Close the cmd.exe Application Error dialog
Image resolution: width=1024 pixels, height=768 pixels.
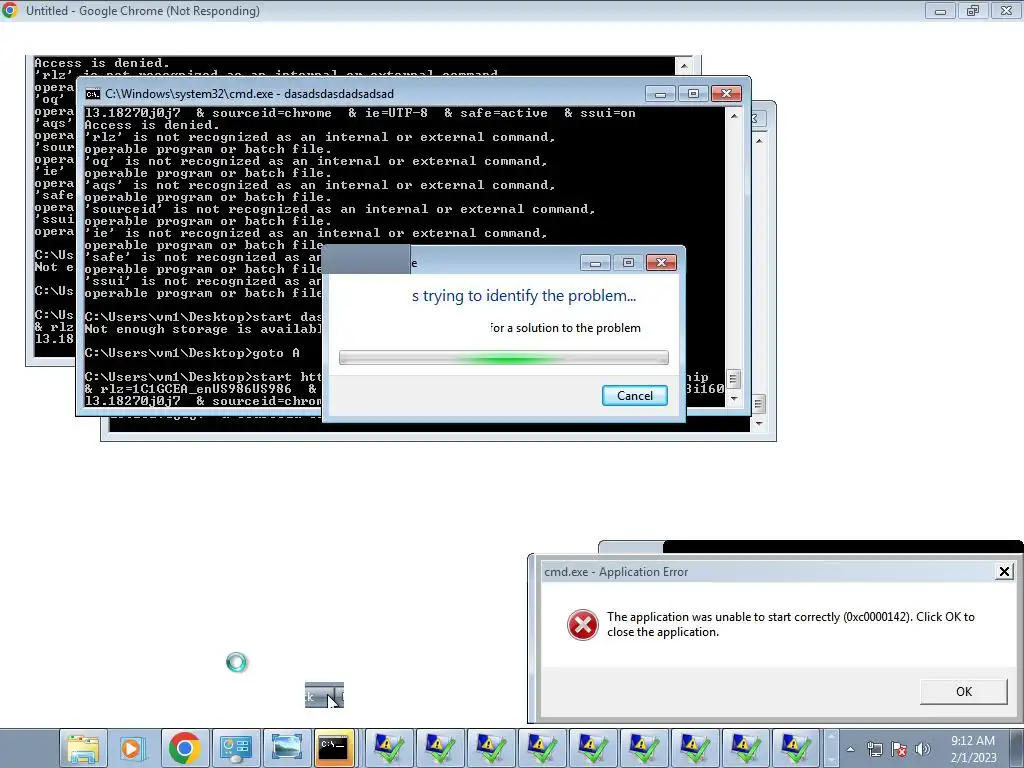pos(1004,571)
